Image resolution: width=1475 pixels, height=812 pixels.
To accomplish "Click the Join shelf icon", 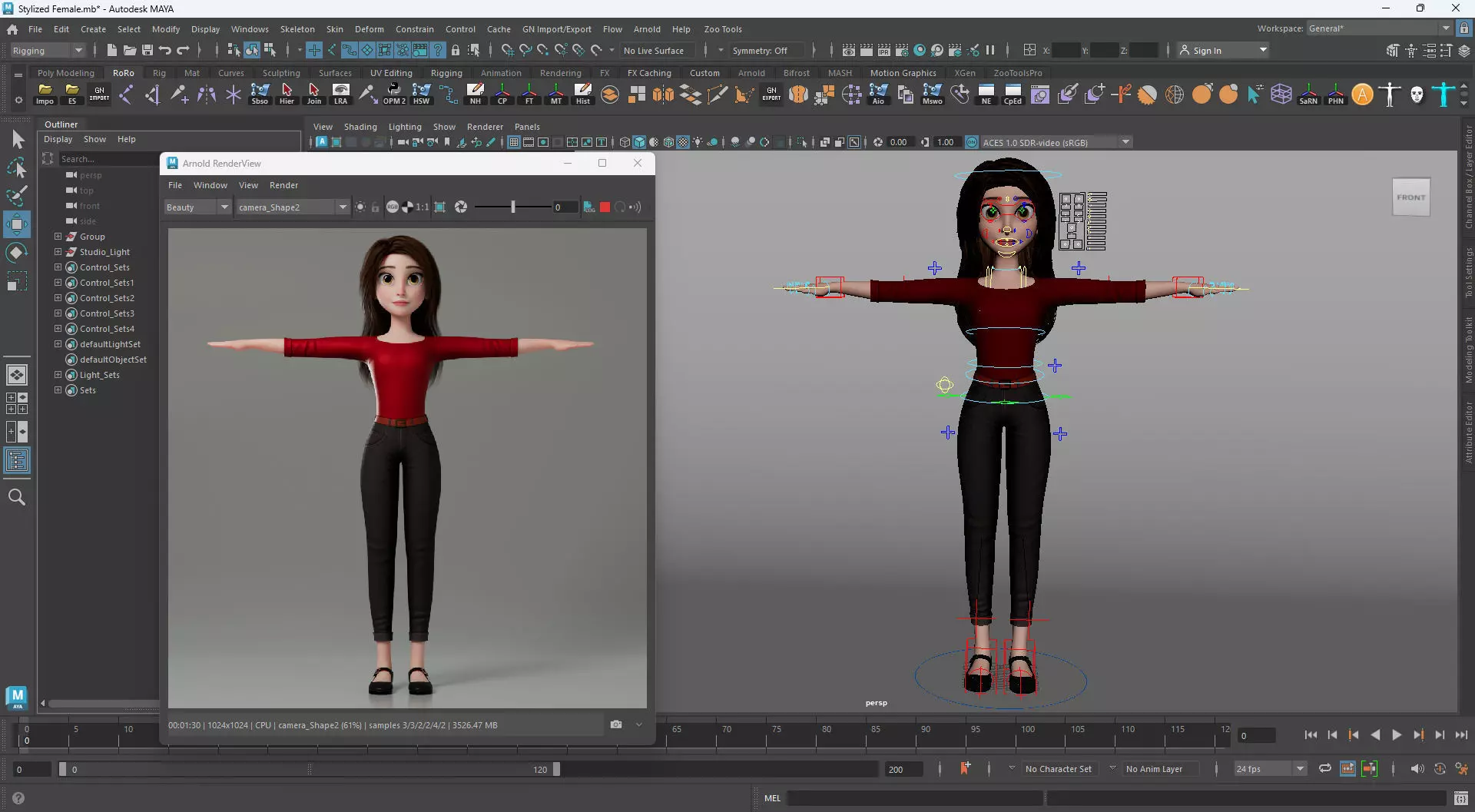I will (313, 94).
